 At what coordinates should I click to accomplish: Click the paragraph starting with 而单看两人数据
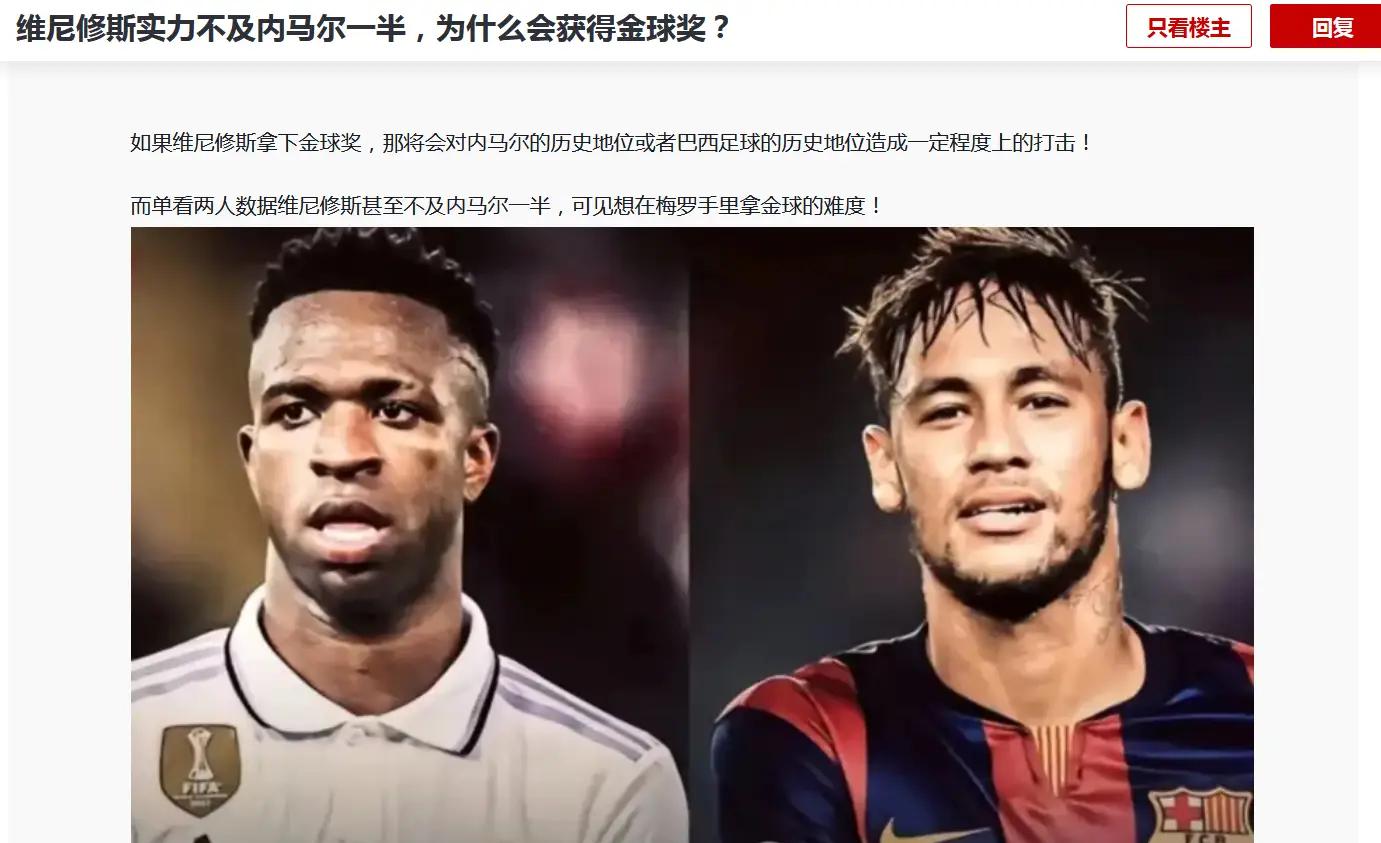[x=507, y=206]
